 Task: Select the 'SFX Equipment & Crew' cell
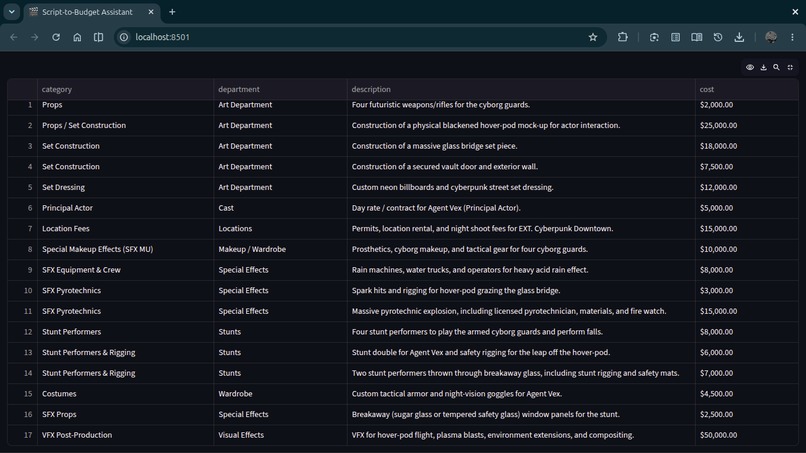[125, 269]
